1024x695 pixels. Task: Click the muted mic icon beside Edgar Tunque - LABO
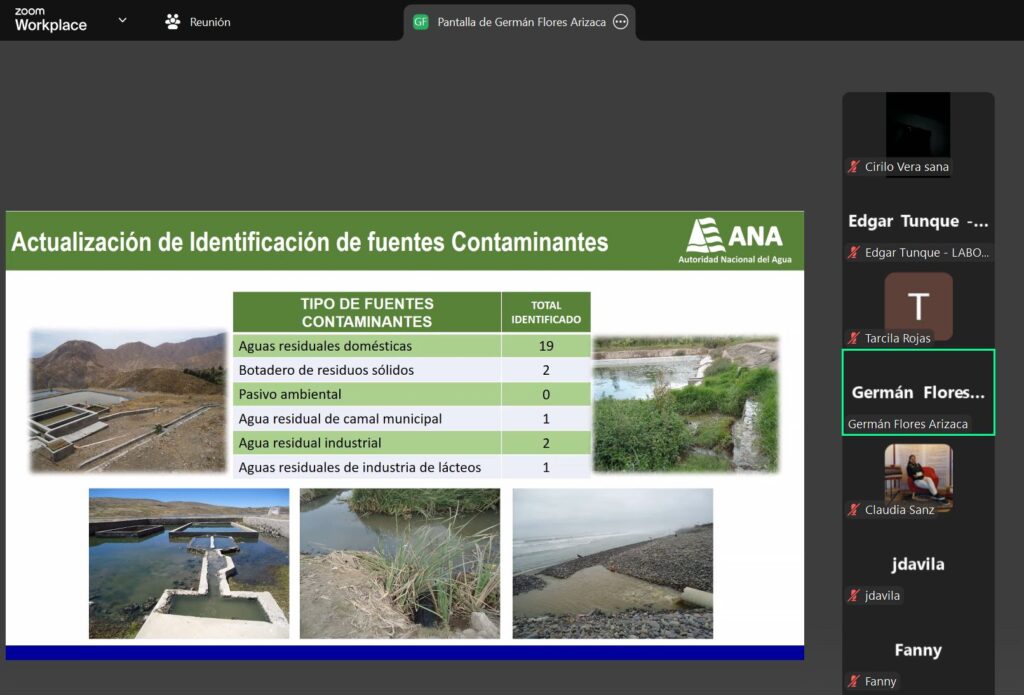click(x=854, y=253)
